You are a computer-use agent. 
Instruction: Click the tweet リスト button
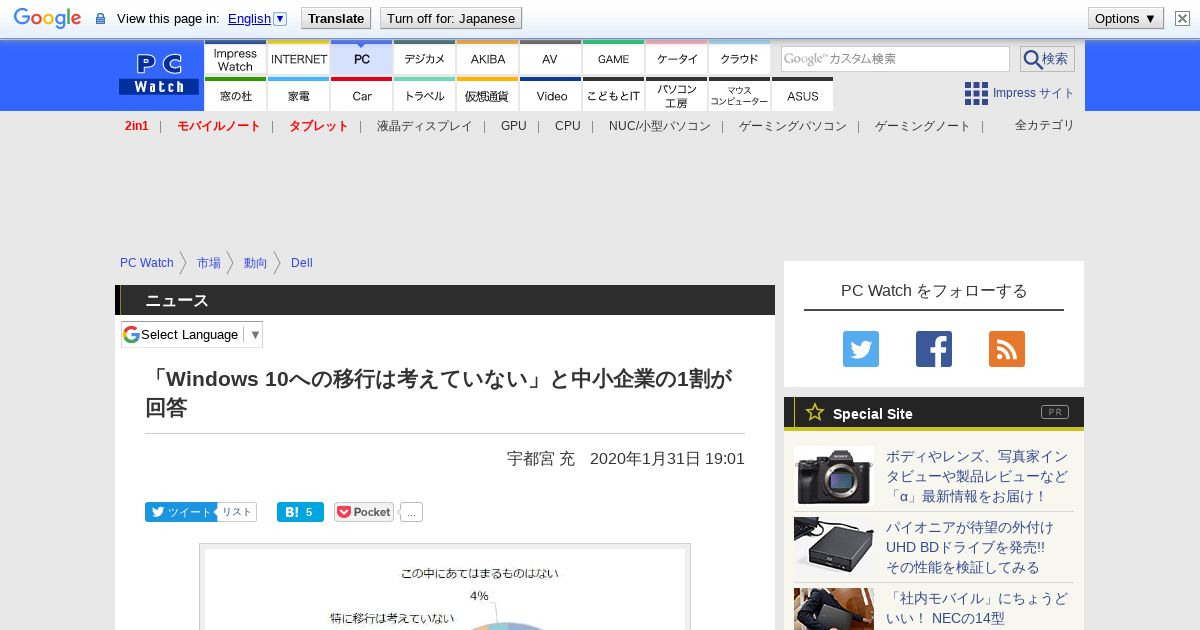click(x=237, y=512)
